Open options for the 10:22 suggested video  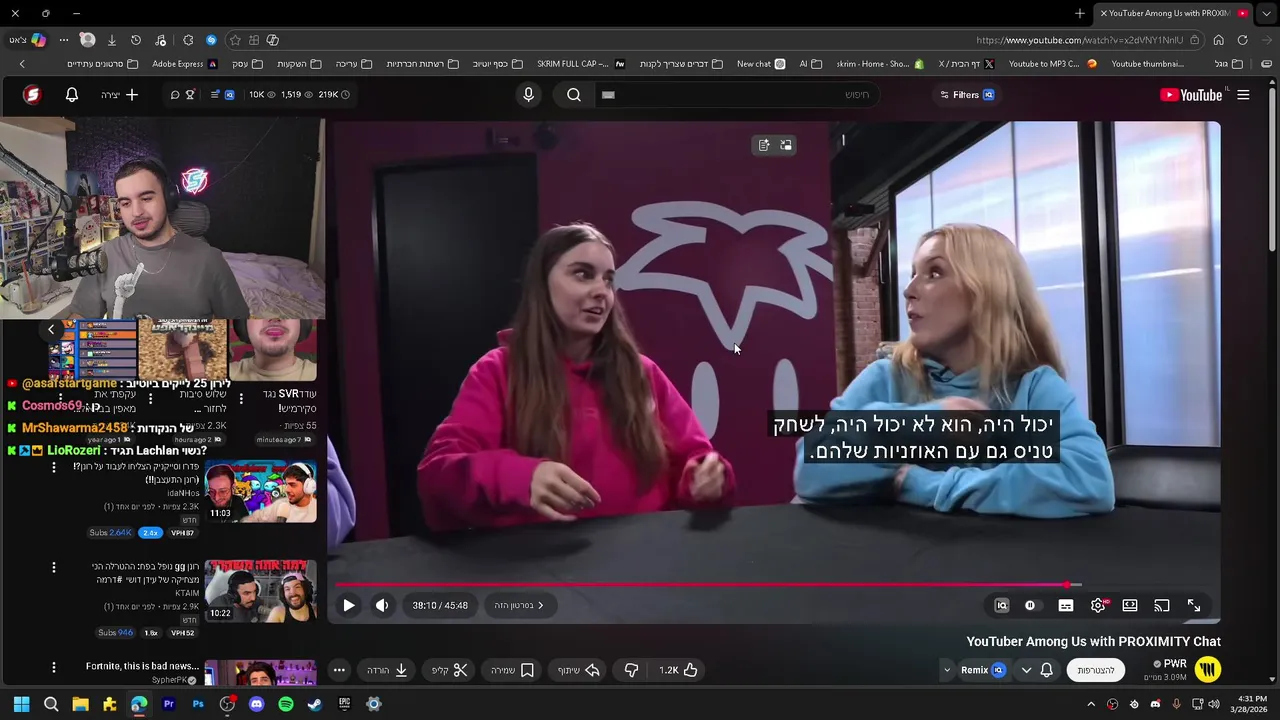point(54,567)
